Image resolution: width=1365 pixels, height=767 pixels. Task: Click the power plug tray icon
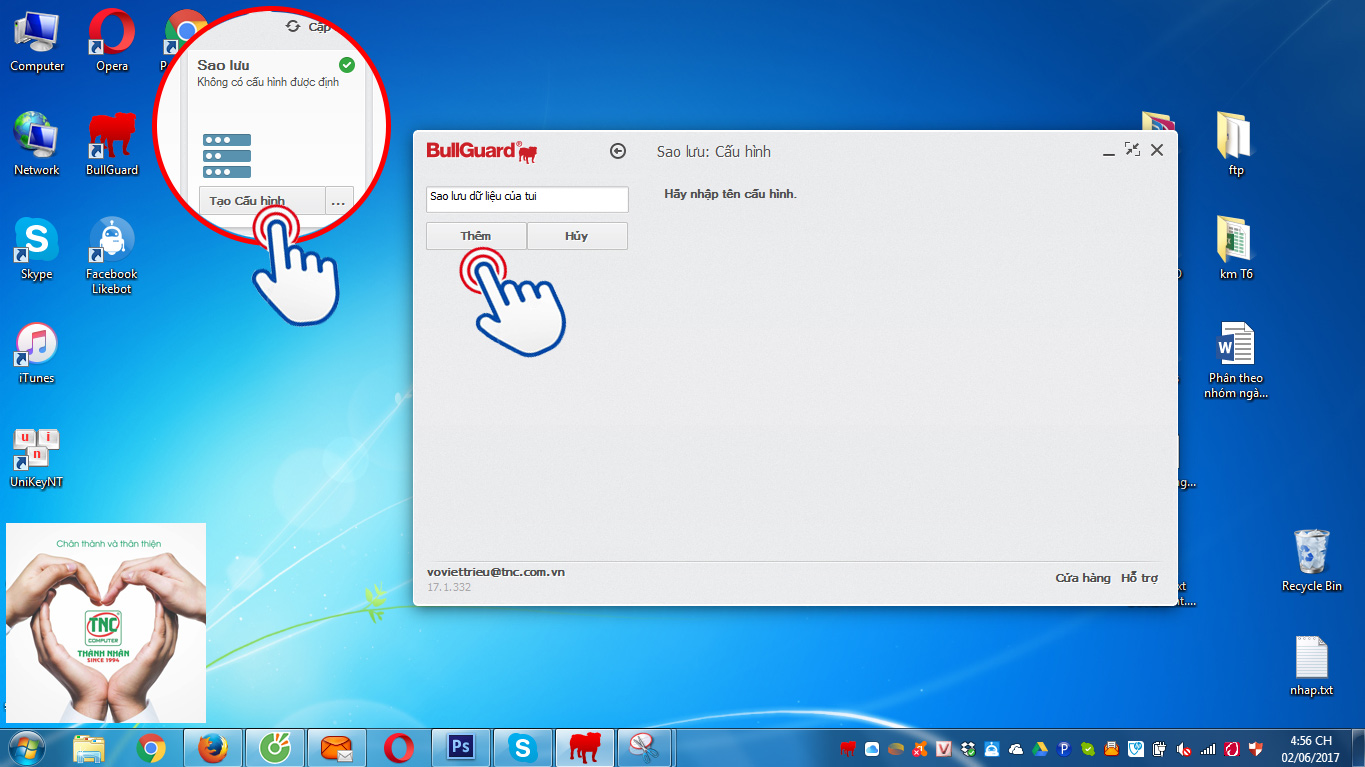(1160, 748)
